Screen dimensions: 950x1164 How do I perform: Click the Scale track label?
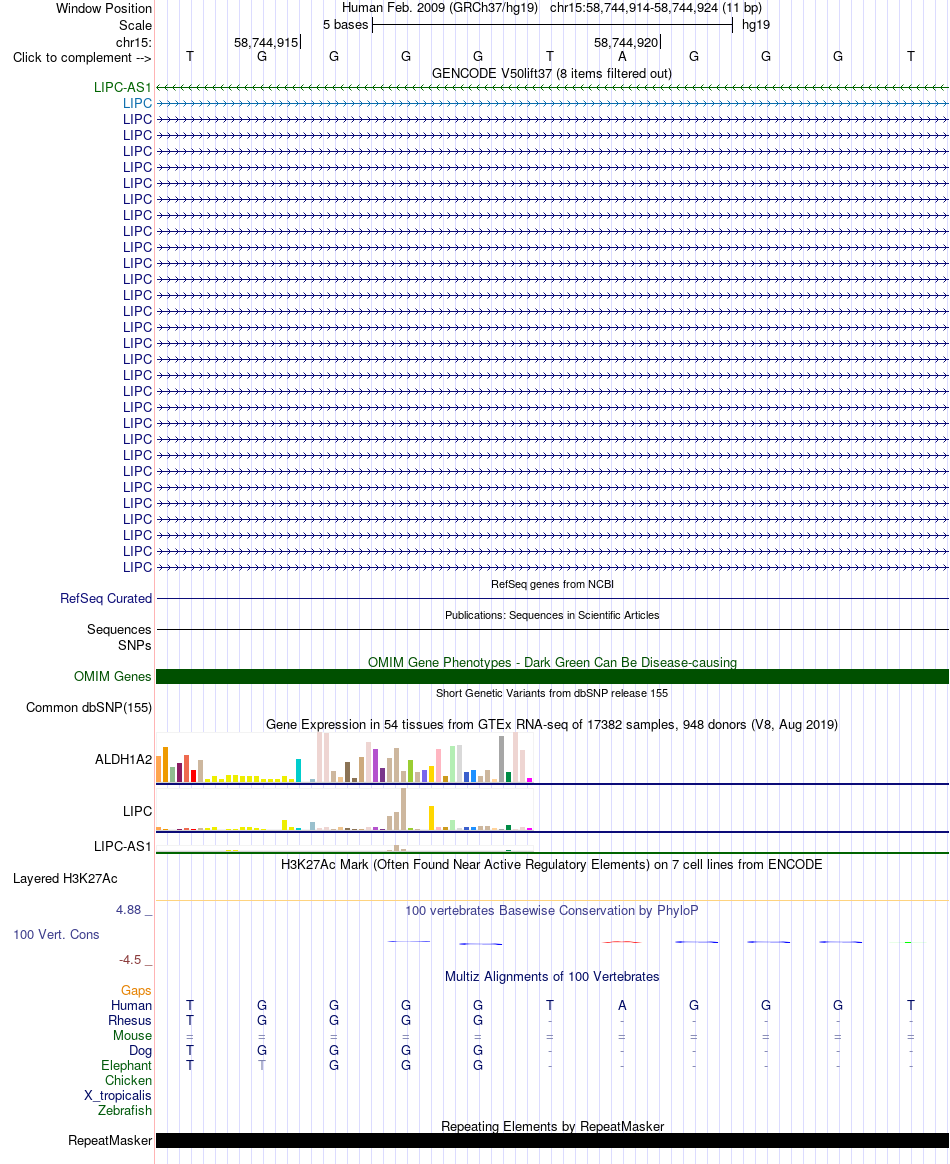[135, 25]
